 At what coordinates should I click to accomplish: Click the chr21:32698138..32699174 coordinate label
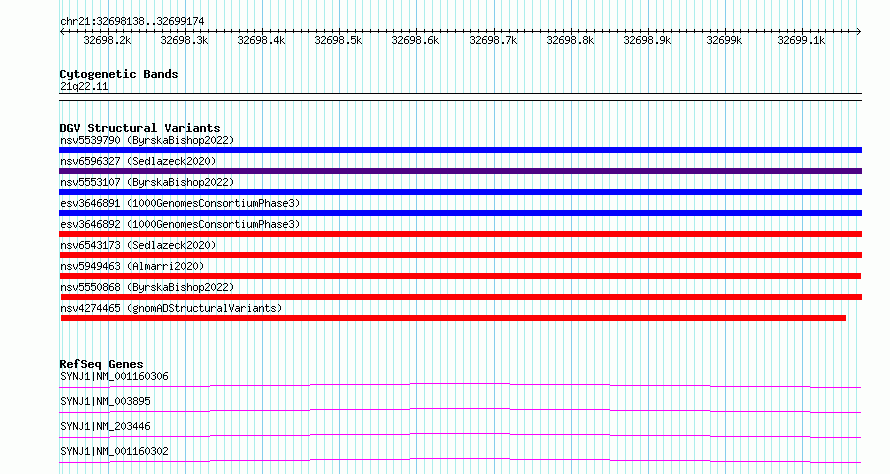132,22
